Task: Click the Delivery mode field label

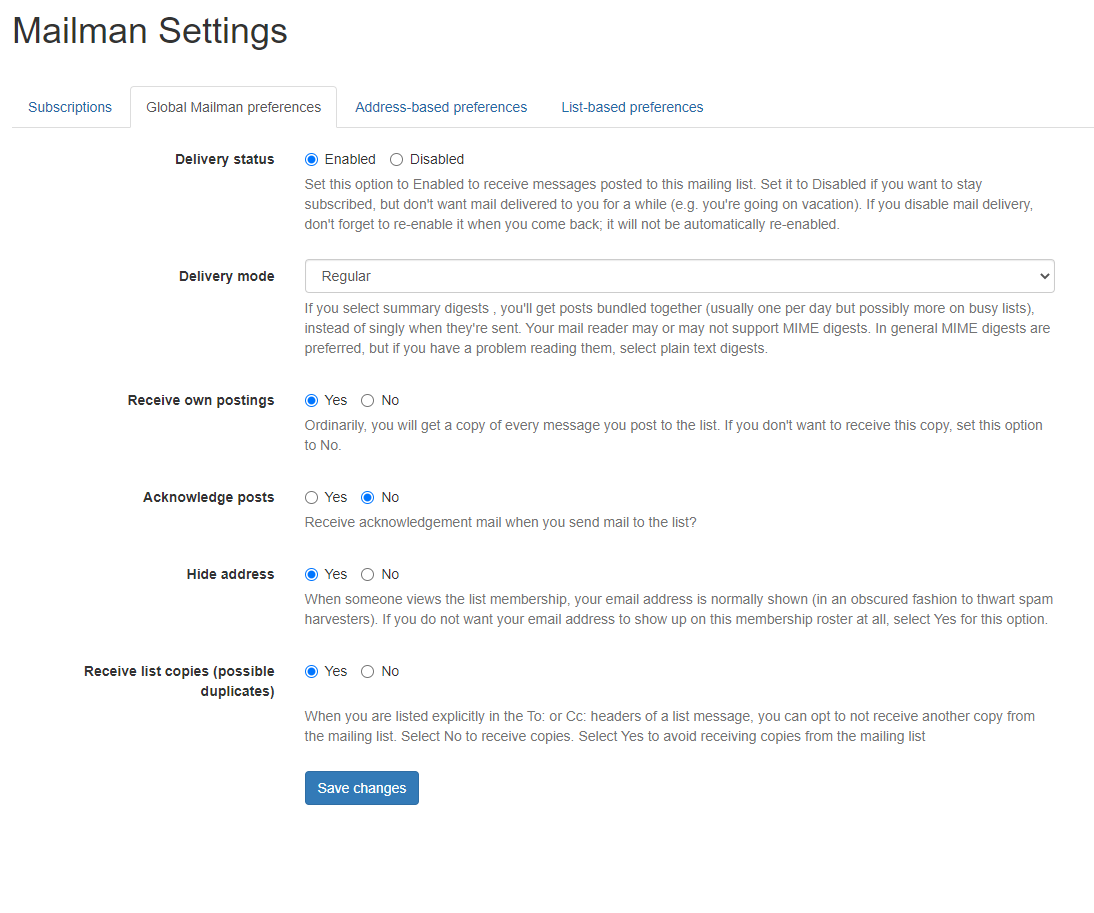Action: click(x=226, y=276)
